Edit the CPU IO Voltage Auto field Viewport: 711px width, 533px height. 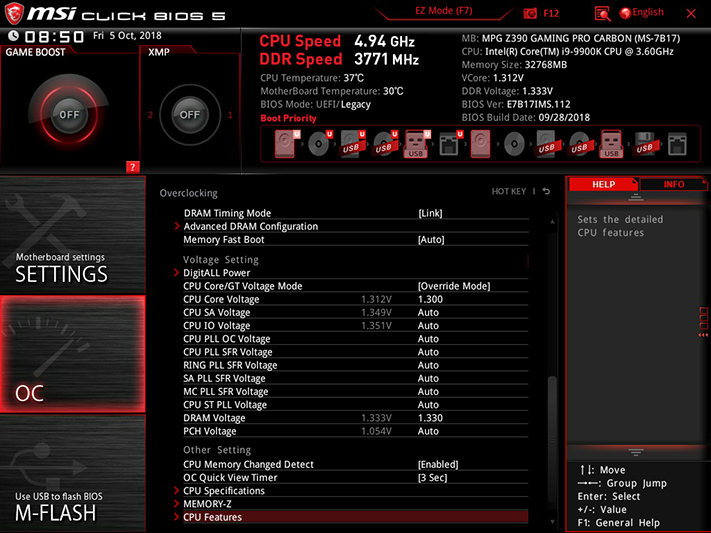click(428, 326)
